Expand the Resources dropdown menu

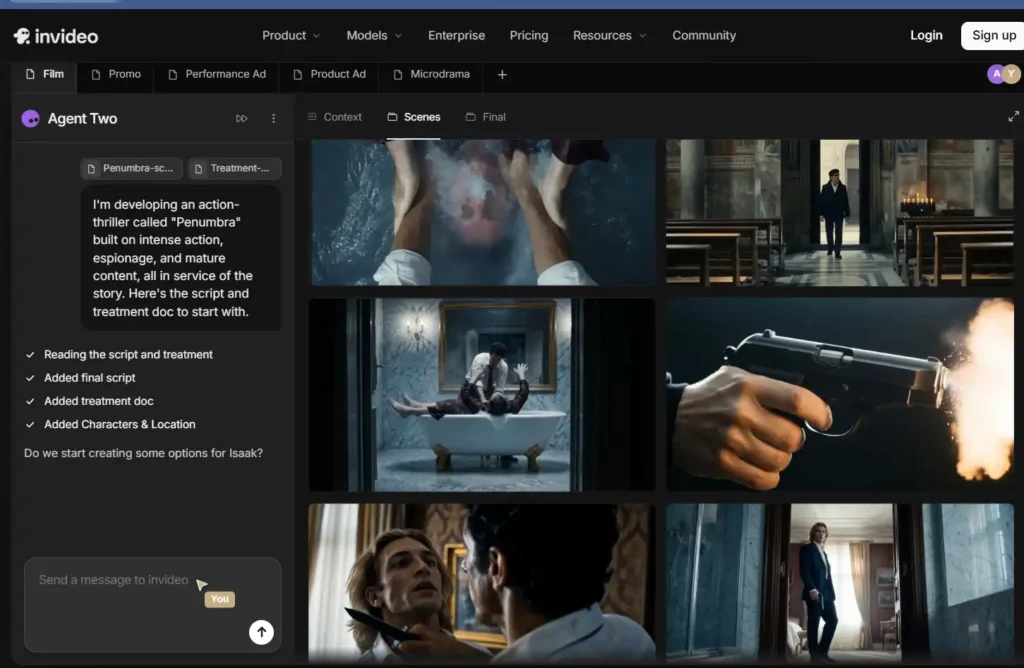tap(609, 35)
